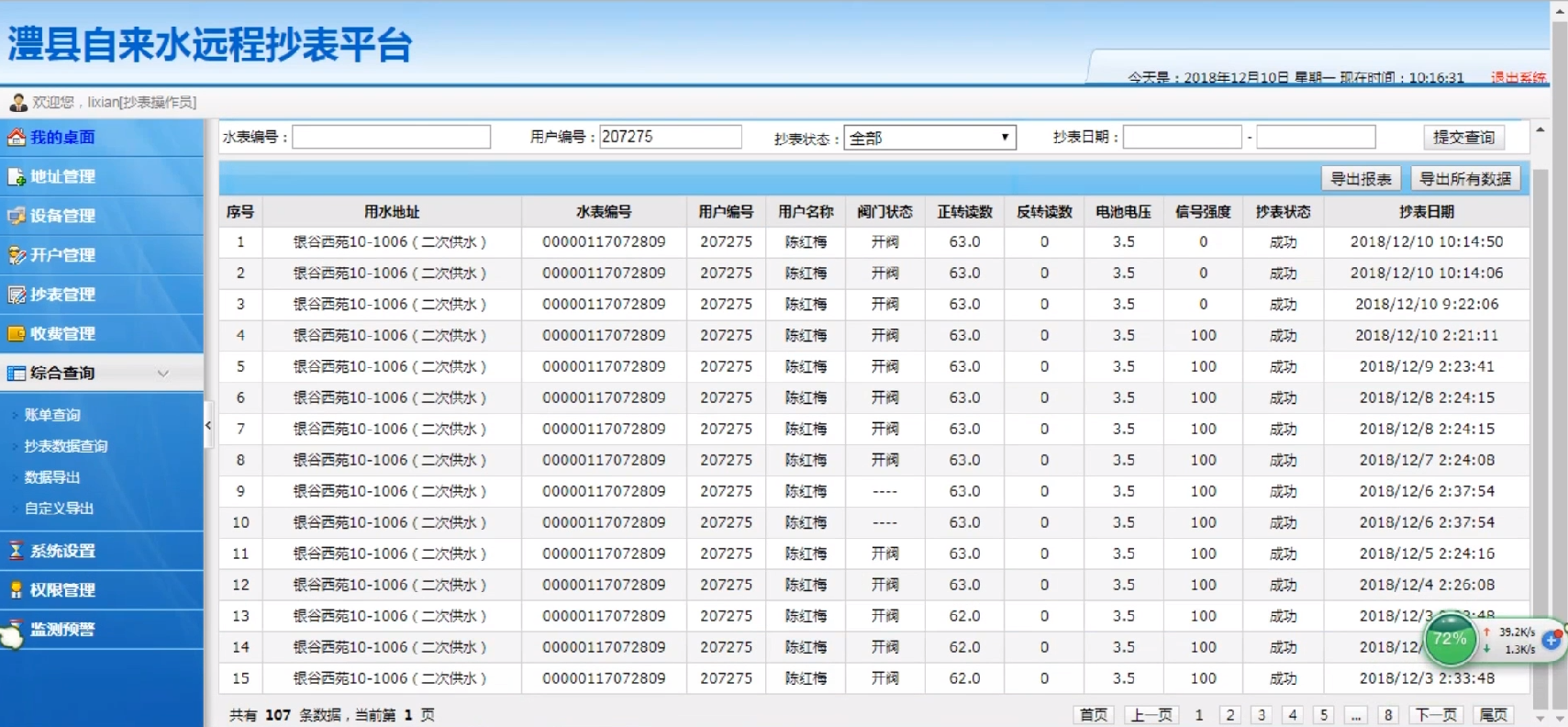The height and width of the screenshot is (727, 1568).
Task: Open 数据导出 submenu item
Action: point(52,477)
